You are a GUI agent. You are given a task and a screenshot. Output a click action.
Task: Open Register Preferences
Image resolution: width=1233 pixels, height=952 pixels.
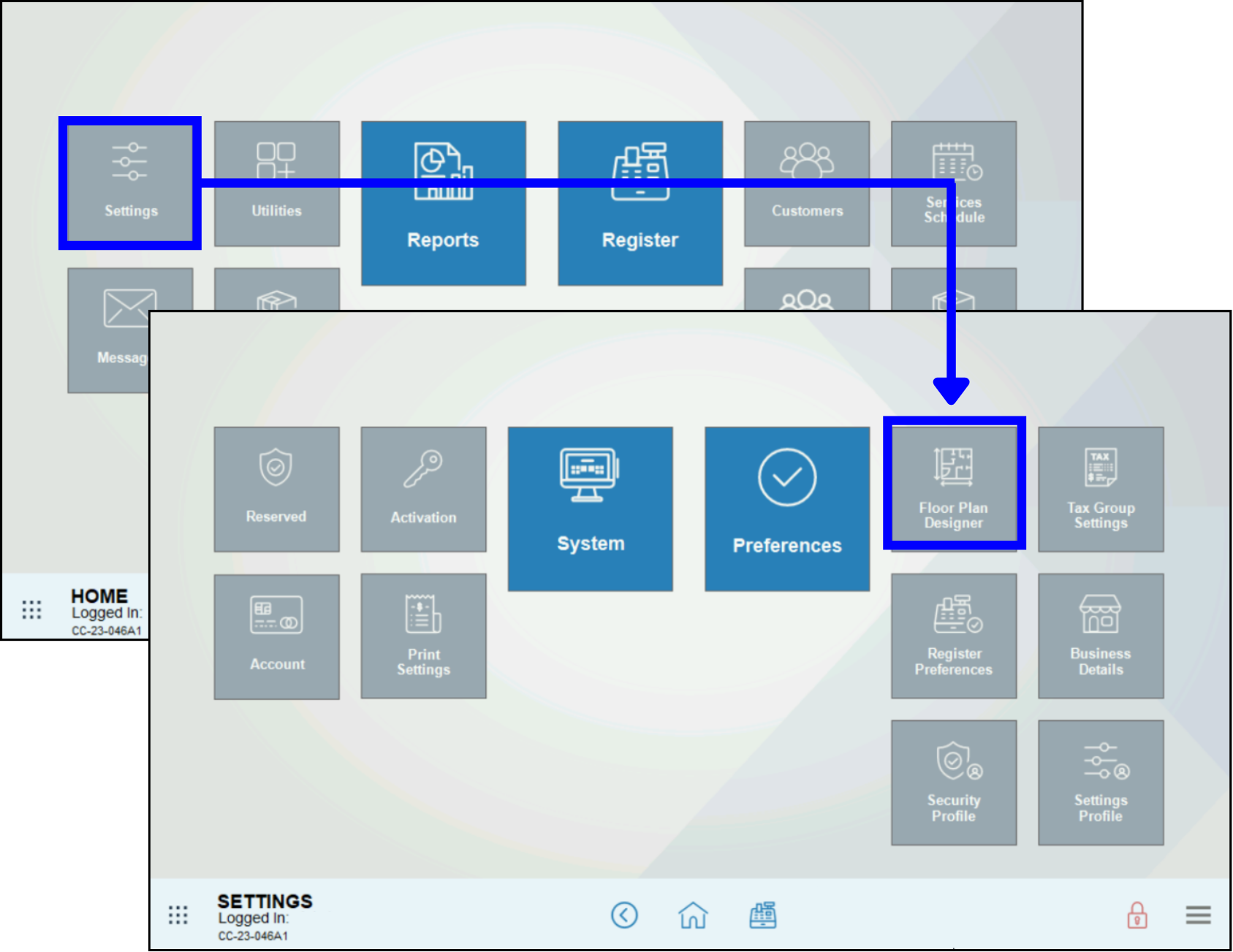[954, 636]
